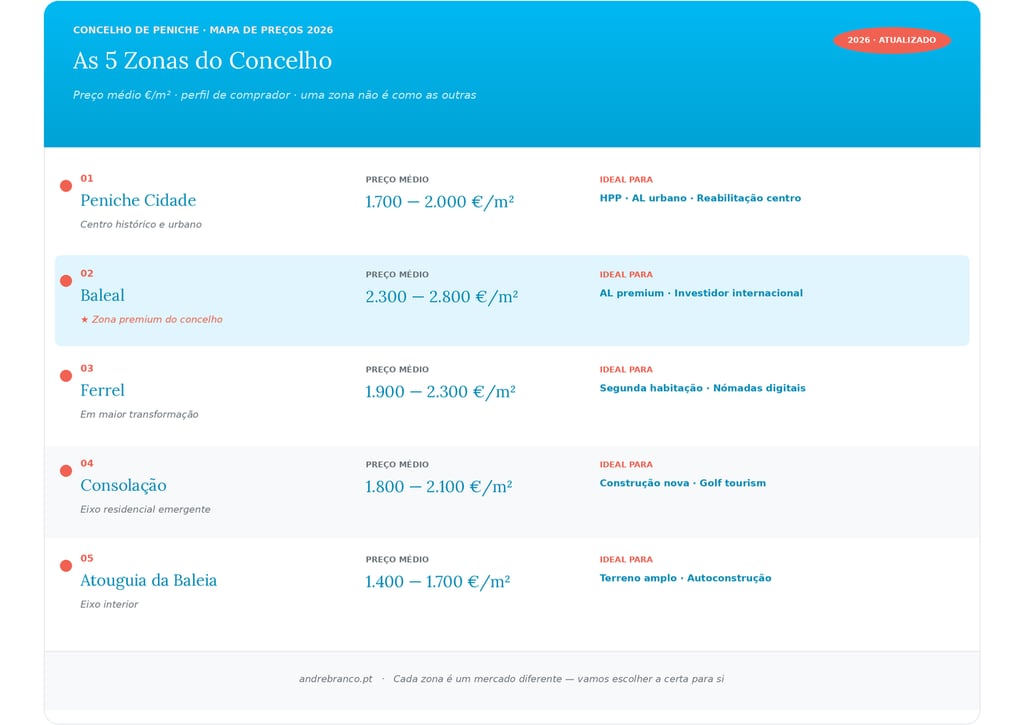Open the Consolação zone heading

(x=123, y=486)
